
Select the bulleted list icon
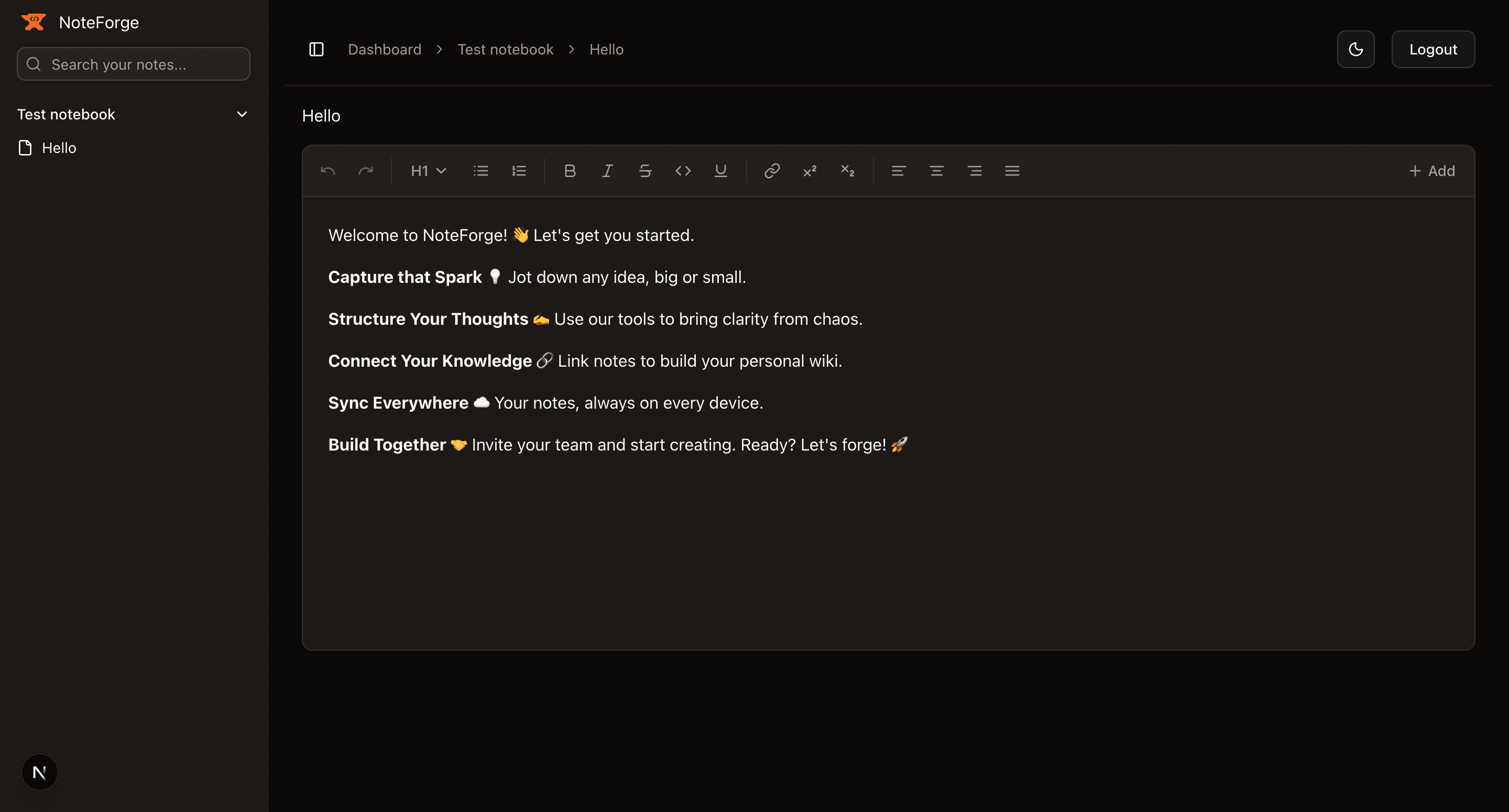[x=480, y=170]
